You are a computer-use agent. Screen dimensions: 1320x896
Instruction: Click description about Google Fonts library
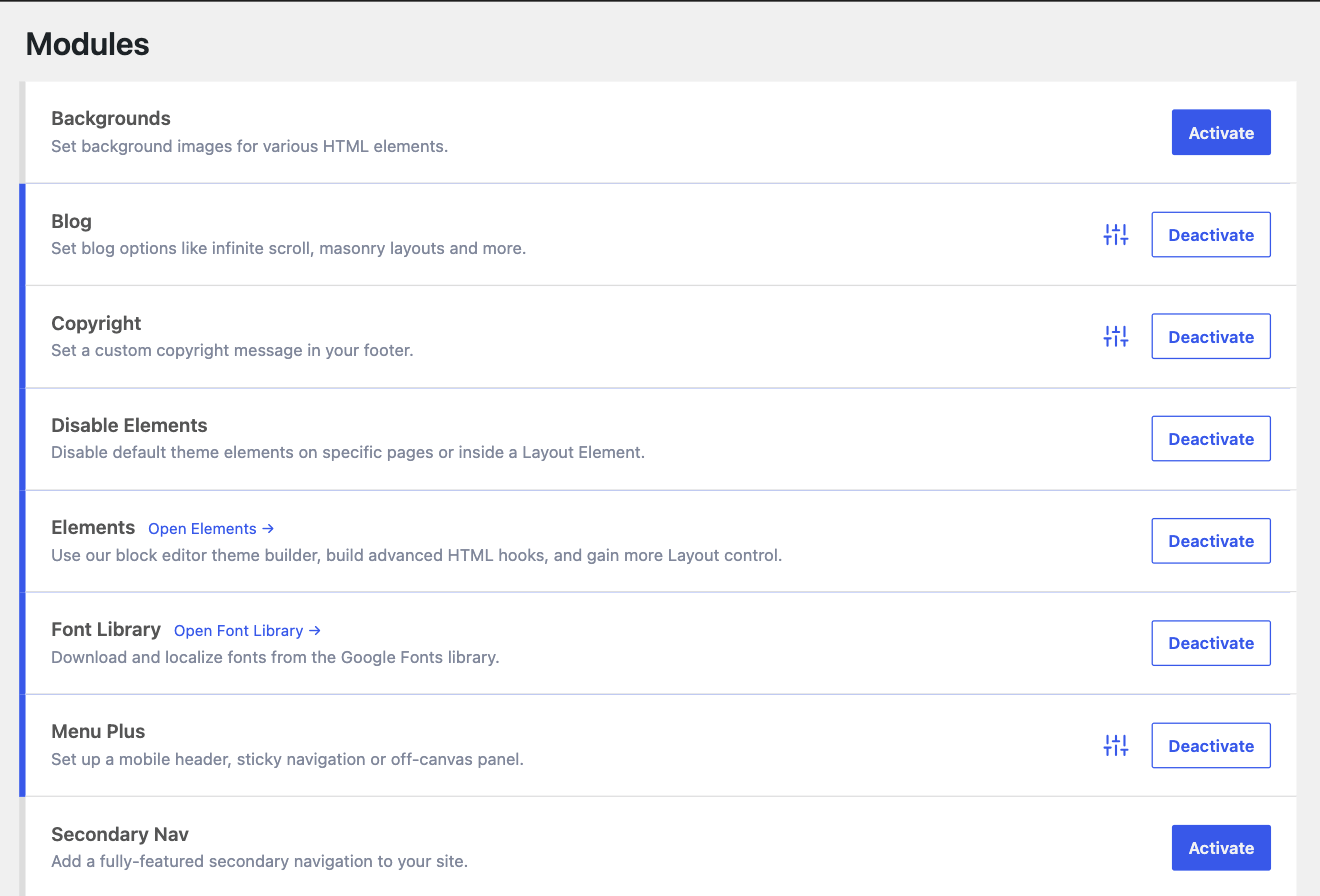tap(275, 657)
